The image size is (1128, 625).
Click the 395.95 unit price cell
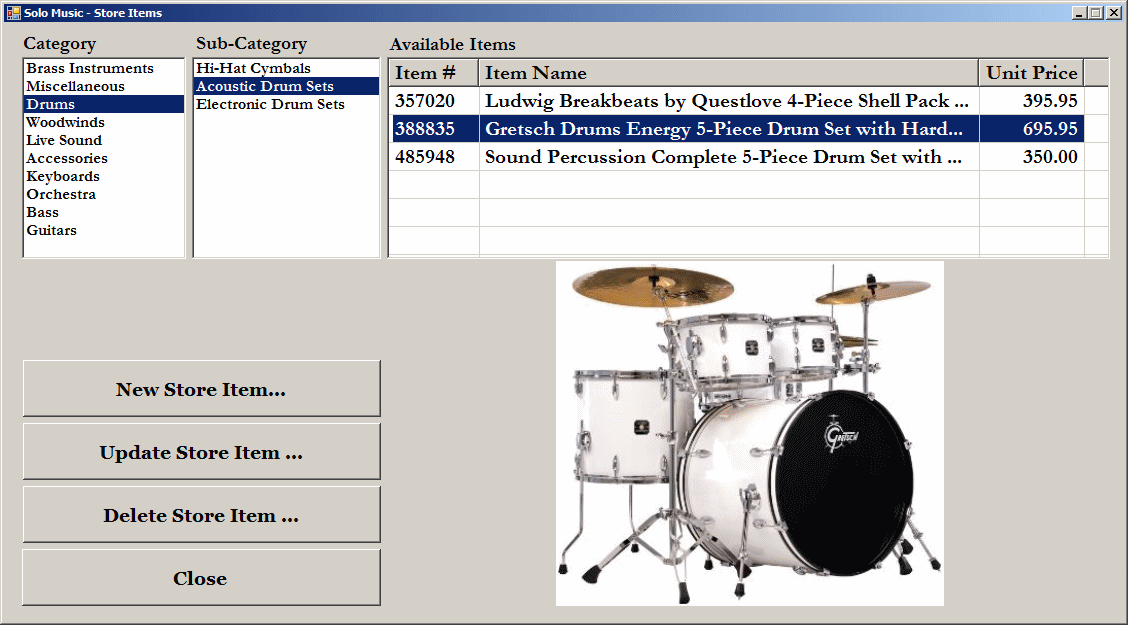click(1032, 101)
